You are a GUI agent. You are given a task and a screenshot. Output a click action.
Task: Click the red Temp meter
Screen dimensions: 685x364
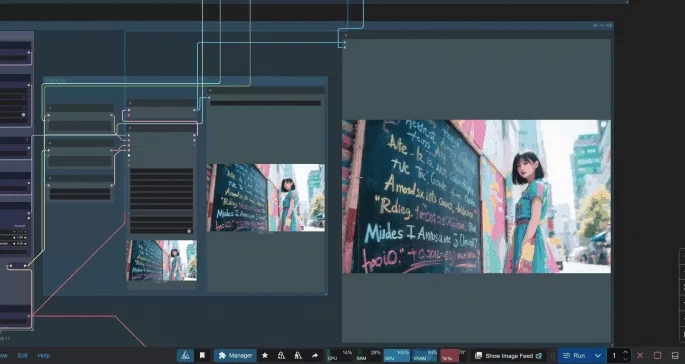click(x=453, y=355)
